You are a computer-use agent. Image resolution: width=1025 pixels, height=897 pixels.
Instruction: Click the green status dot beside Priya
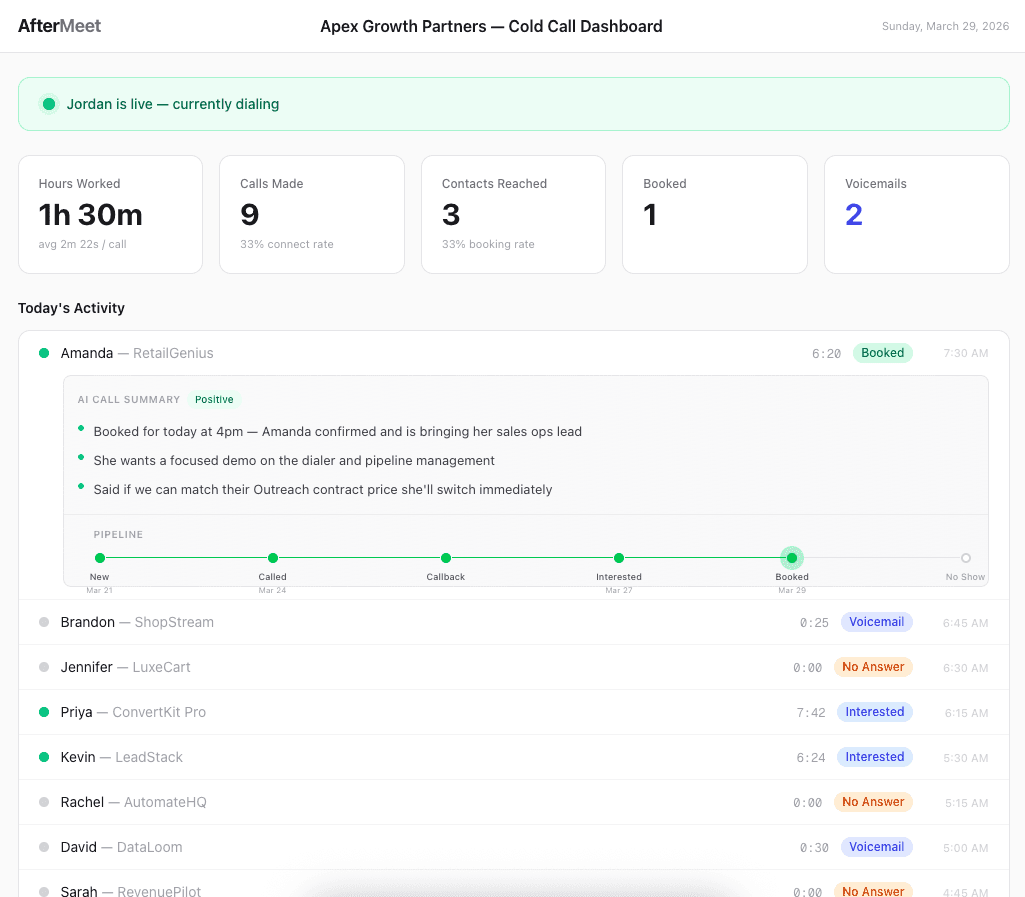tap(42, 711)
